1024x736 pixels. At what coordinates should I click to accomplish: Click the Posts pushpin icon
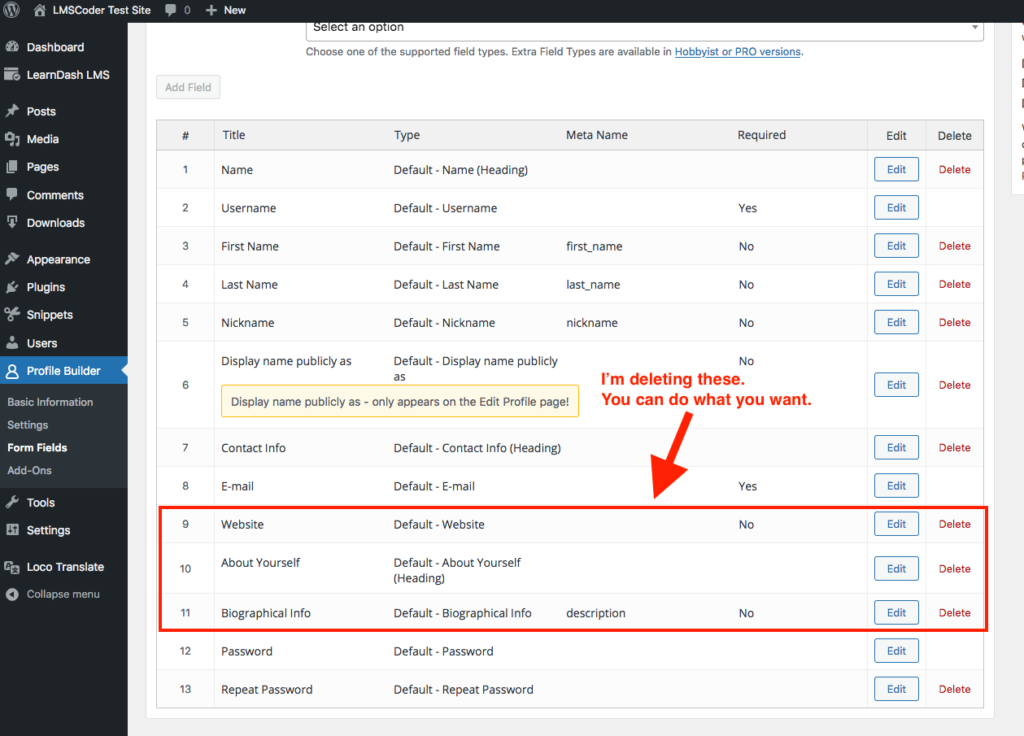point(12,111)
